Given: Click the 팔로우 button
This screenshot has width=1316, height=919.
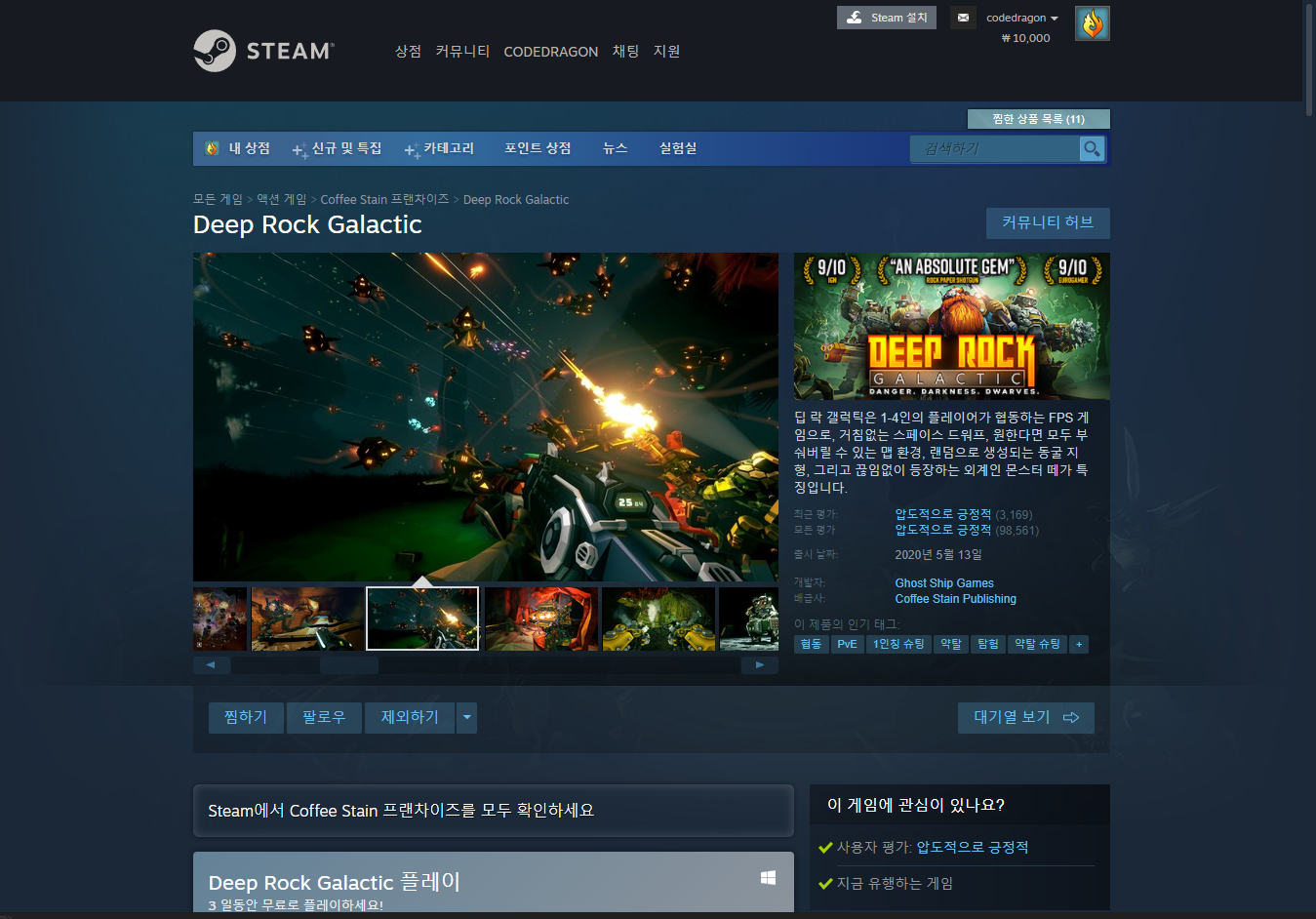Looking at the screenshot, I should 324,717.
